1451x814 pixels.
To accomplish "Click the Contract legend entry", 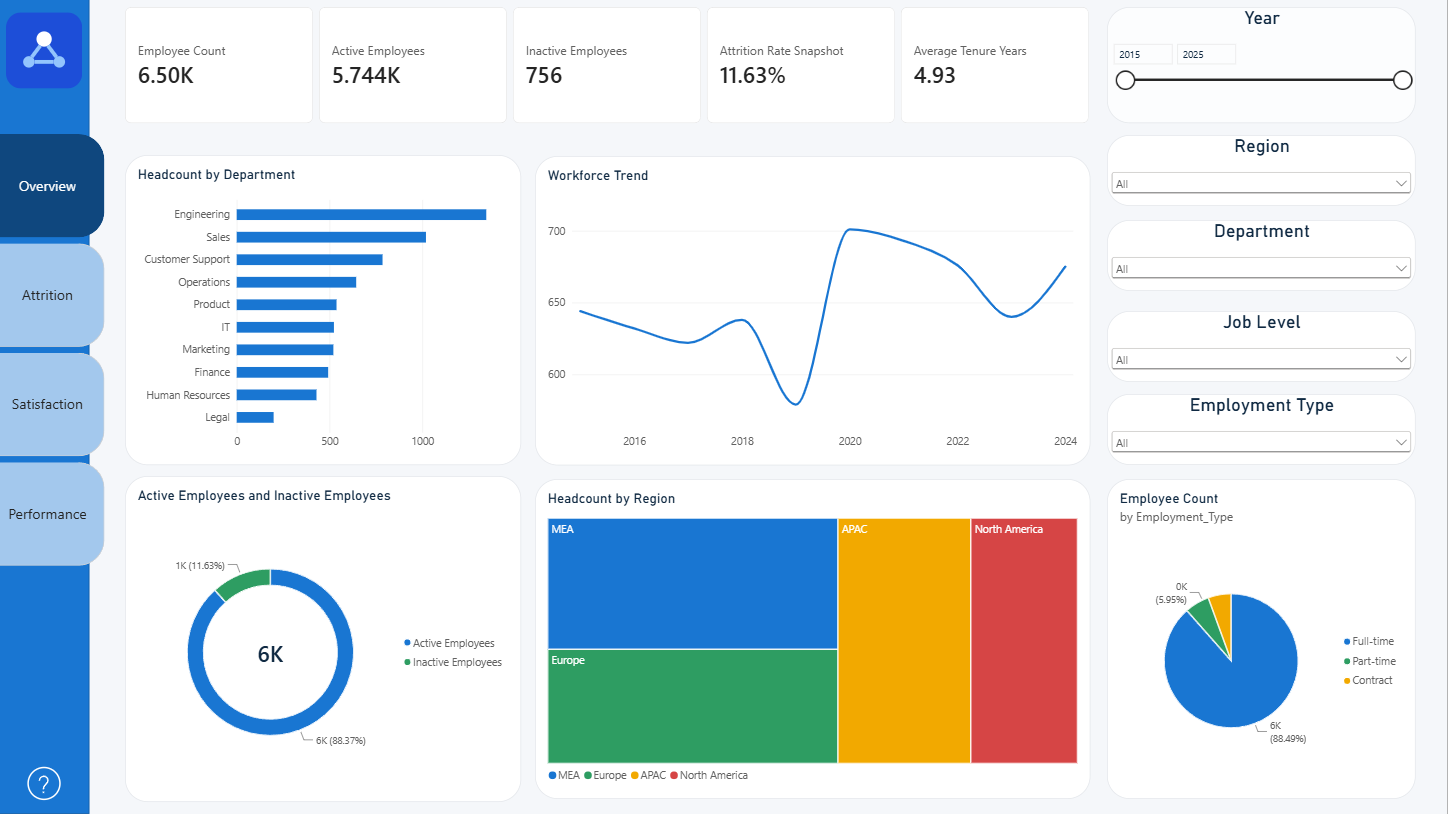I will click(1368, 680).
